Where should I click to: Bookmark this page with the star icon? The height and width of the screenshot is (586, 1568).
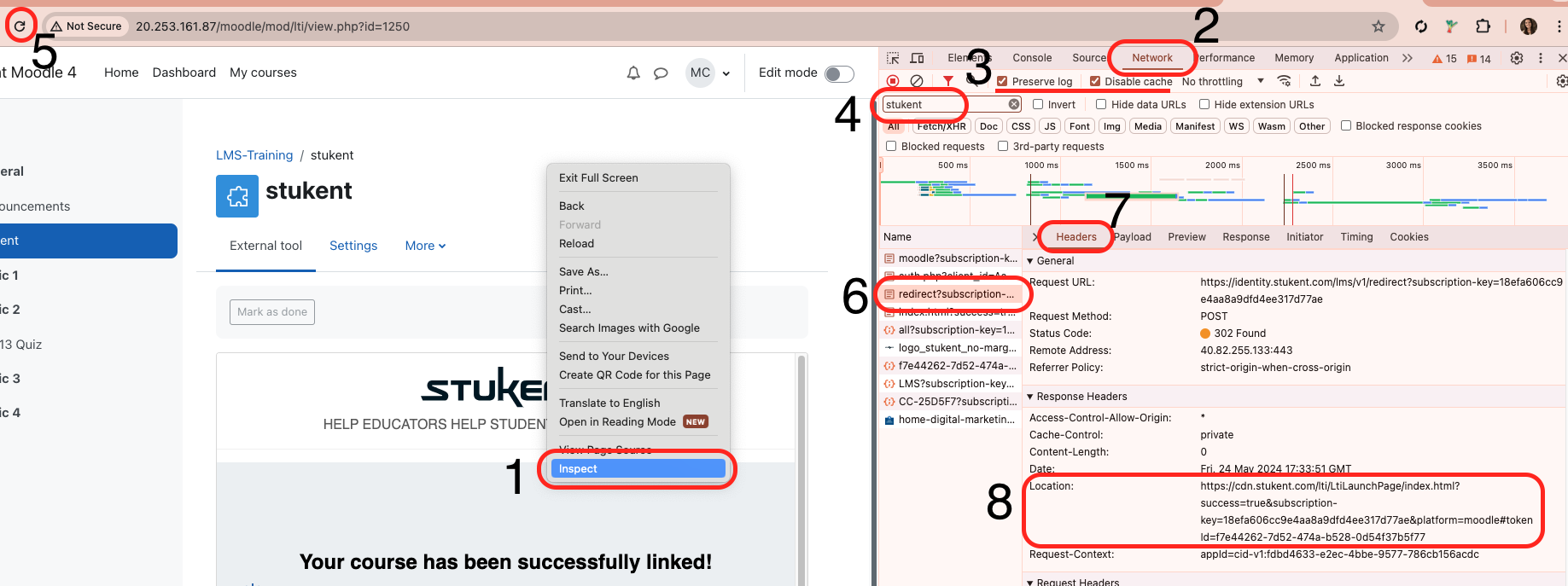click(x=1378, y=26)
